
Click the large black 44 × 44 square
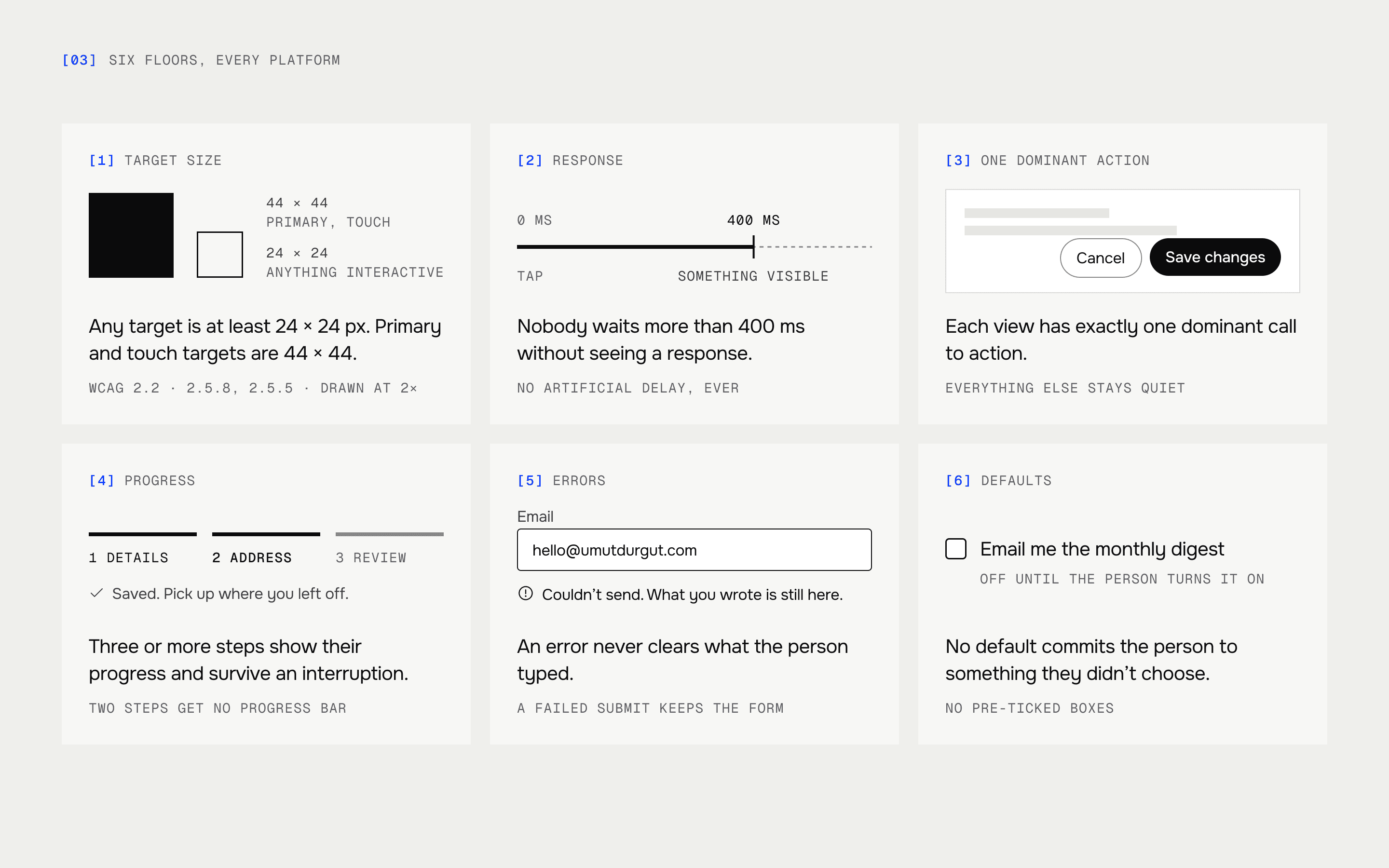click(x=131, y=235)
